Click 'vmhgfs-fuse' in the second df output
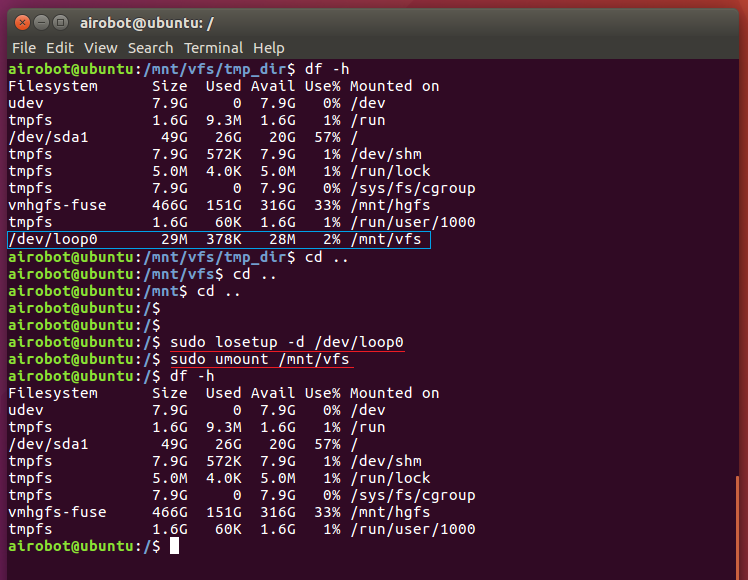This screenshot has width=748, height=580. coord(57,512)
